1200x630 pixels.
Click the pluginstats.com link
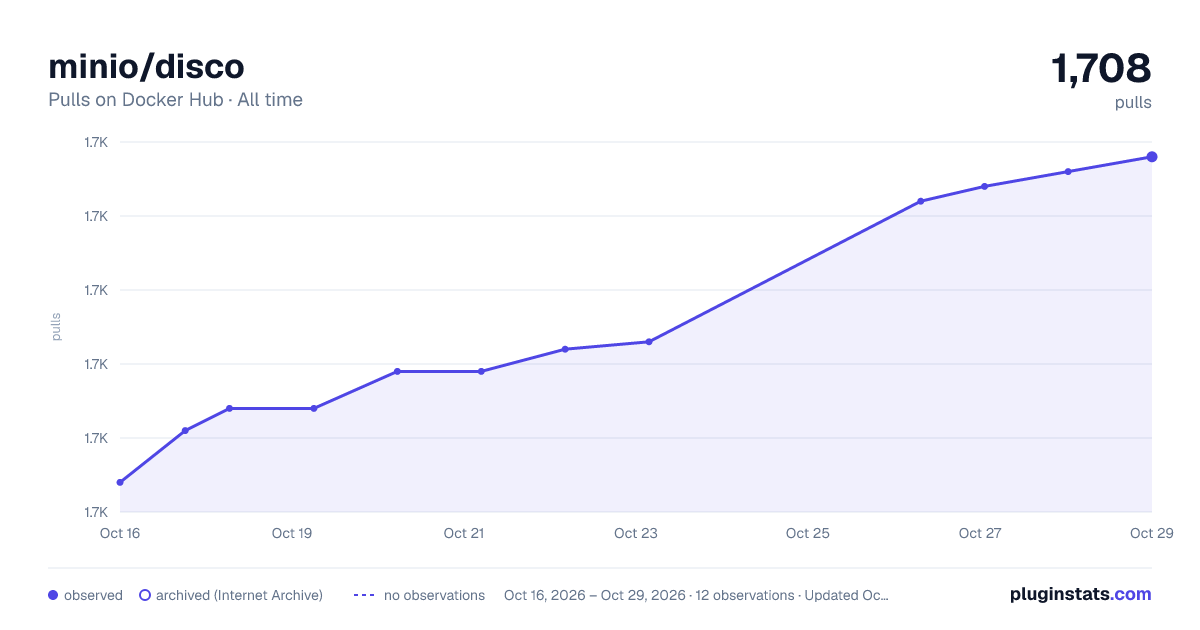coord(1080,594)
